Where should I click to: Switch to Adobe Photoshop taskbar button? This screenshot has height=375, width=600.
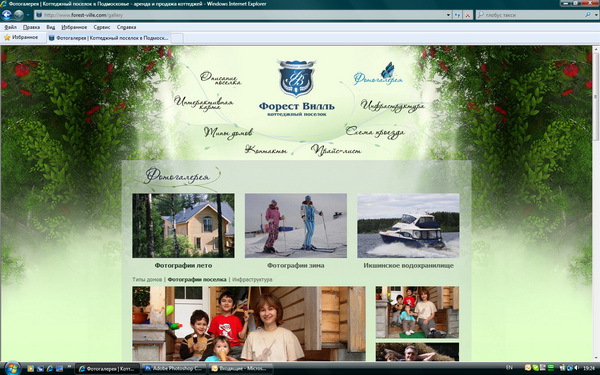174,368
